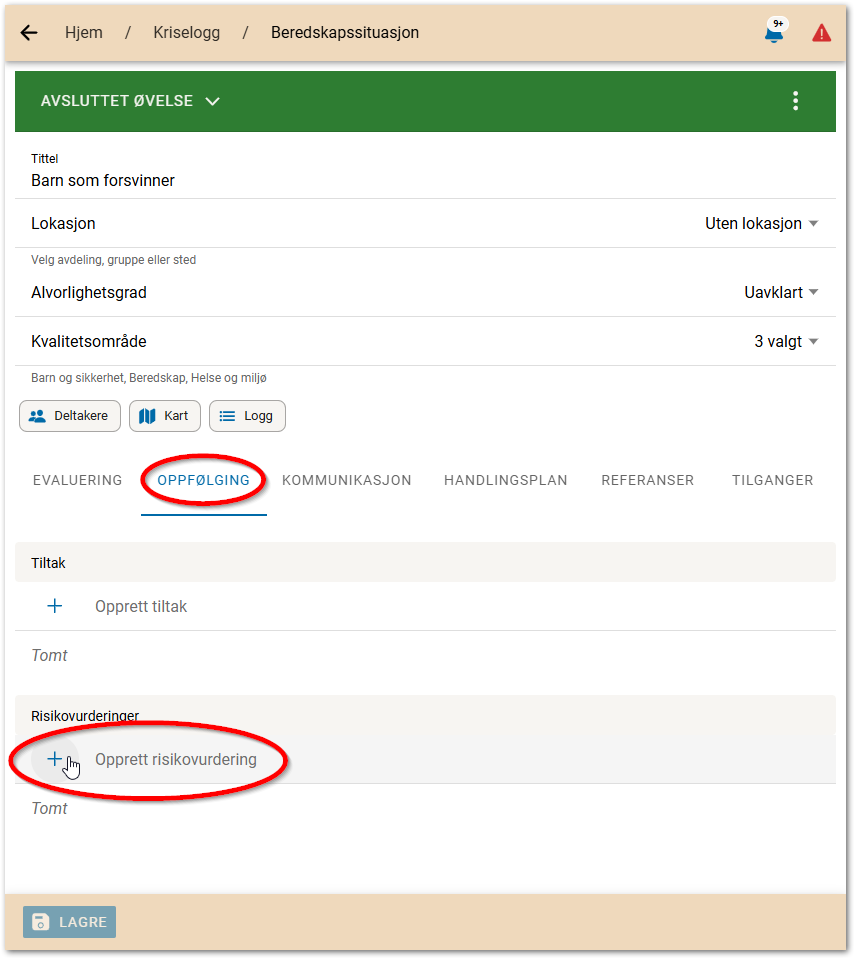Open the three-dot more options menu
The width and height of the screenshot is (855, 959).
pyautogui.click(x=795, y=101)
